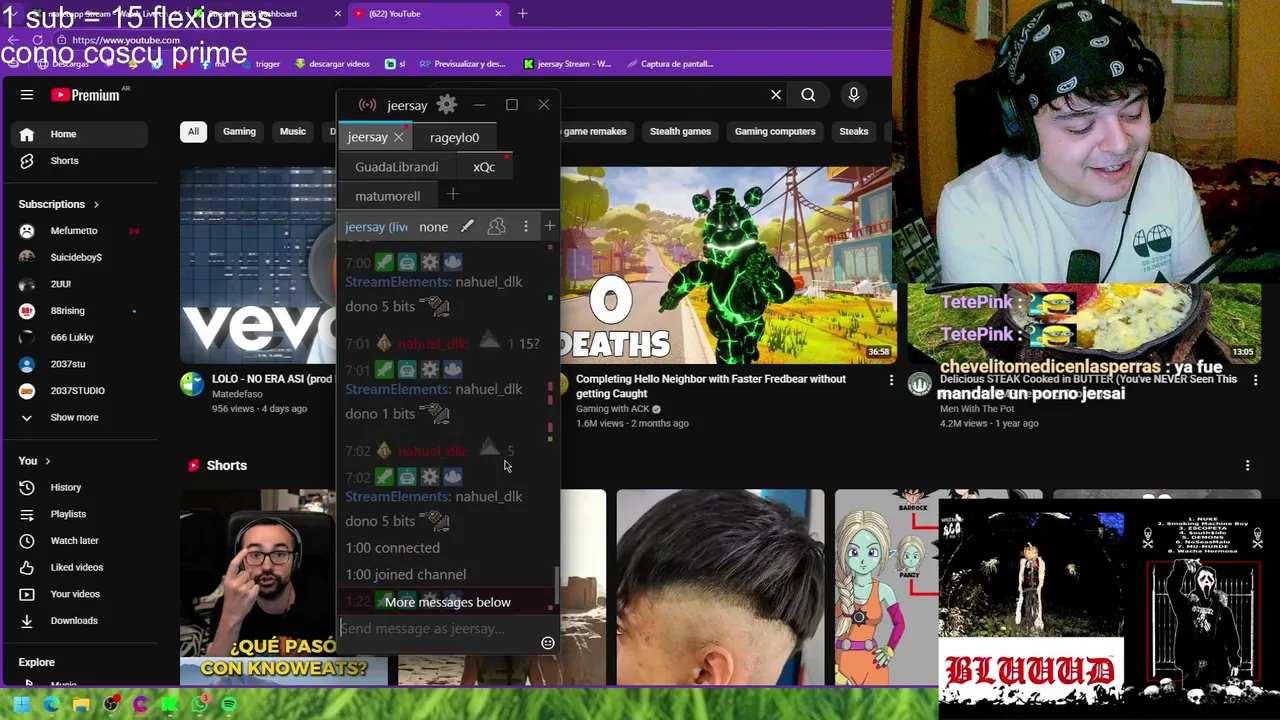
Task: Open Shorts section three-dot menu
Action: [x=1247, y=465]
